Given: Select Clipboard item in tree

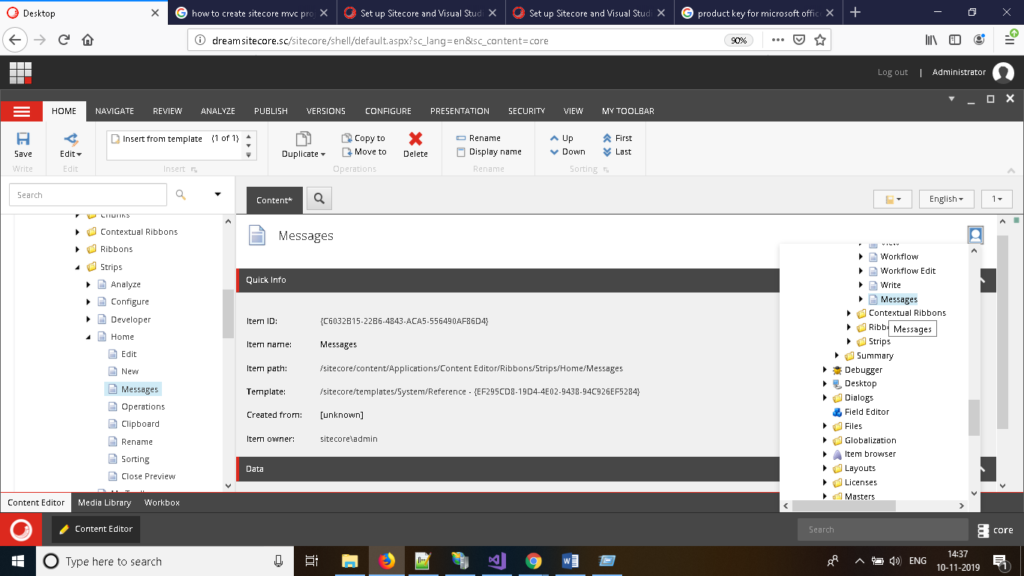Looking at the screenshot, I should click(x=140, y=424).
